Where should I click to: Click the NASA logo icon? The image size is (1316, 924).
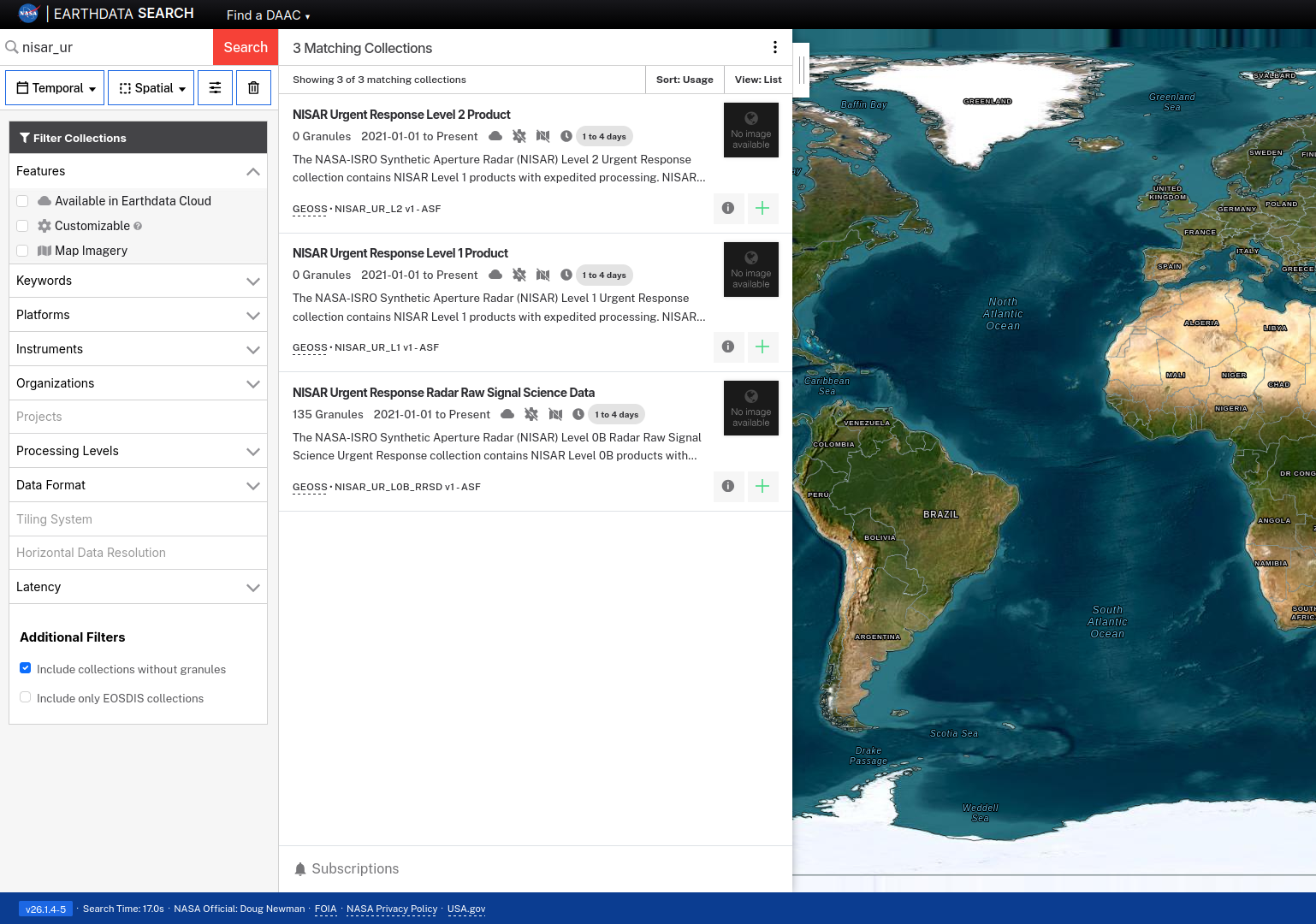(28, 14)
